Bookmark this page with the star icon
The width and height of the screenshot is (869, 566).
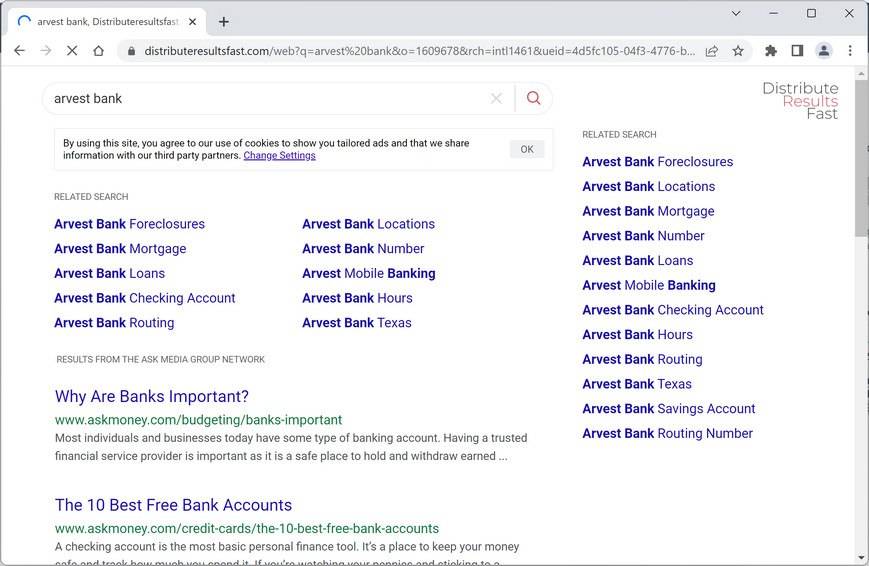point(738,51)
